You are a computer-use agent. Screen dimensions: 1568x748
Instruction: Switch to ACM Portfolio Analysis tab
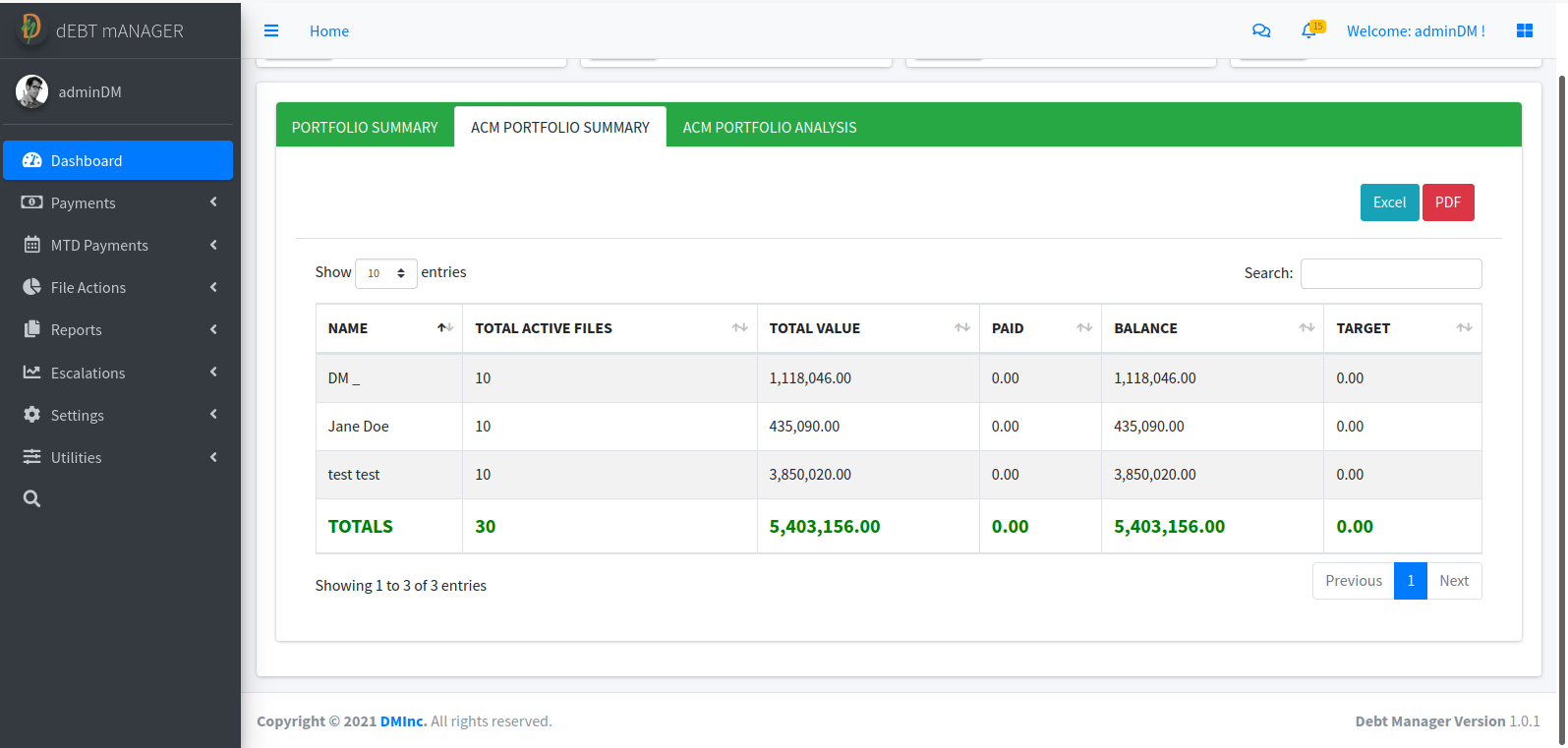click(769, 128)
